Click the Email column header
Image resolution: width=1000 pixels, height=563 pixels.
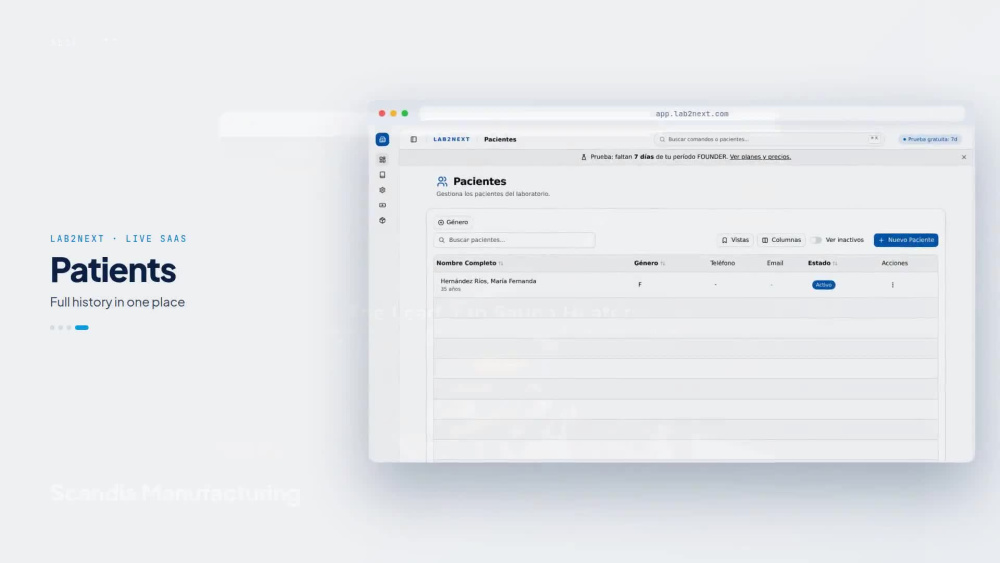(775, 263)
